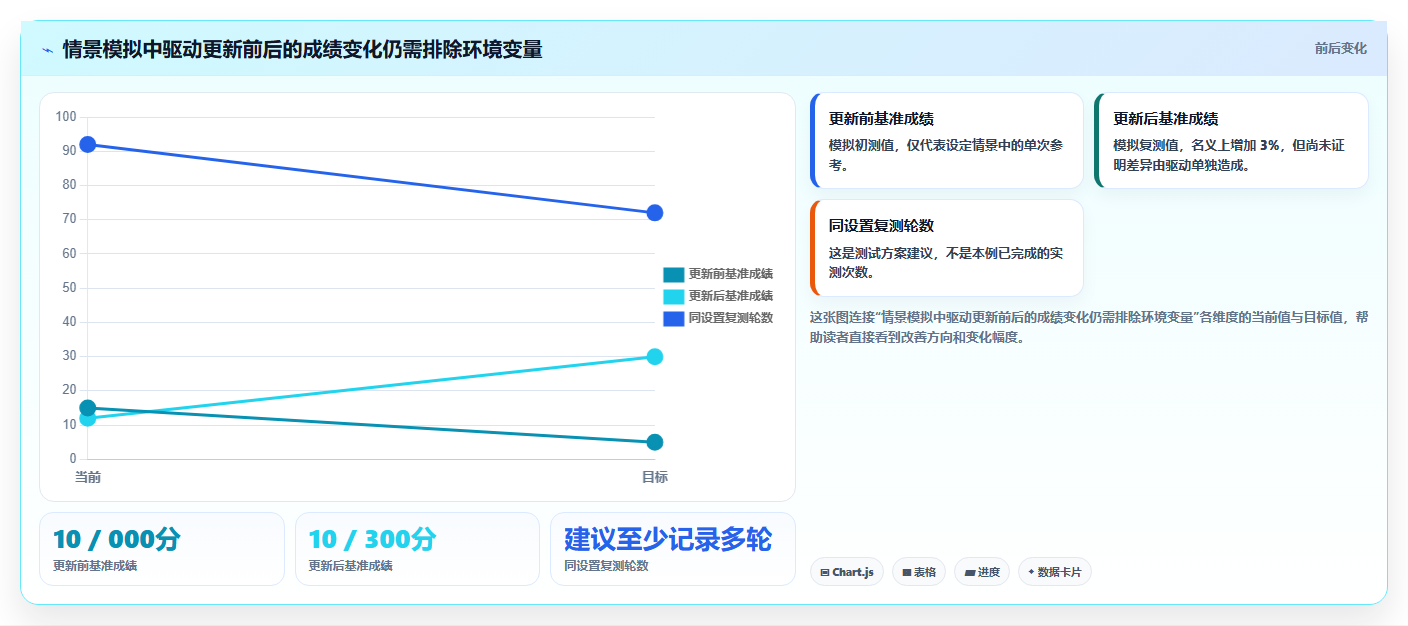Click the teal legend color box for 更新前基准成绩
Image resolution: width=1408 pixels, height=626 pixels.
(x=674, y=274)
